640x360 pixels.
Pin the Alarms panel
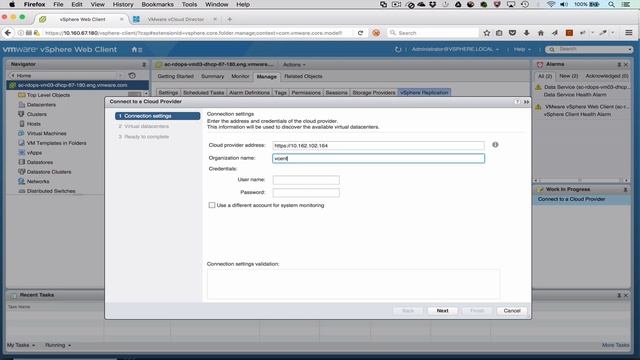(619, 64)
